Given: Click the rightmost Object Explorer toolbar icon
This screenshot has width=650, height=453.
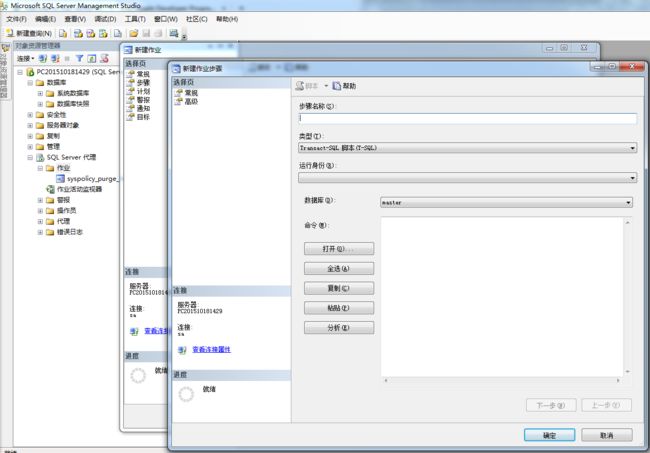Looking at the screenshot, I should coord(104,58).
